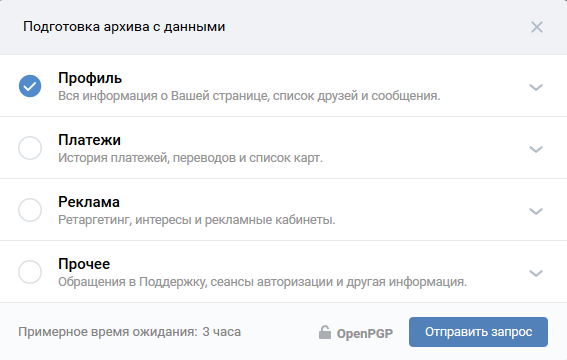Expand the Прочее section chevron
The width and height of the screenshot is (567, 360).
point(536,273)
